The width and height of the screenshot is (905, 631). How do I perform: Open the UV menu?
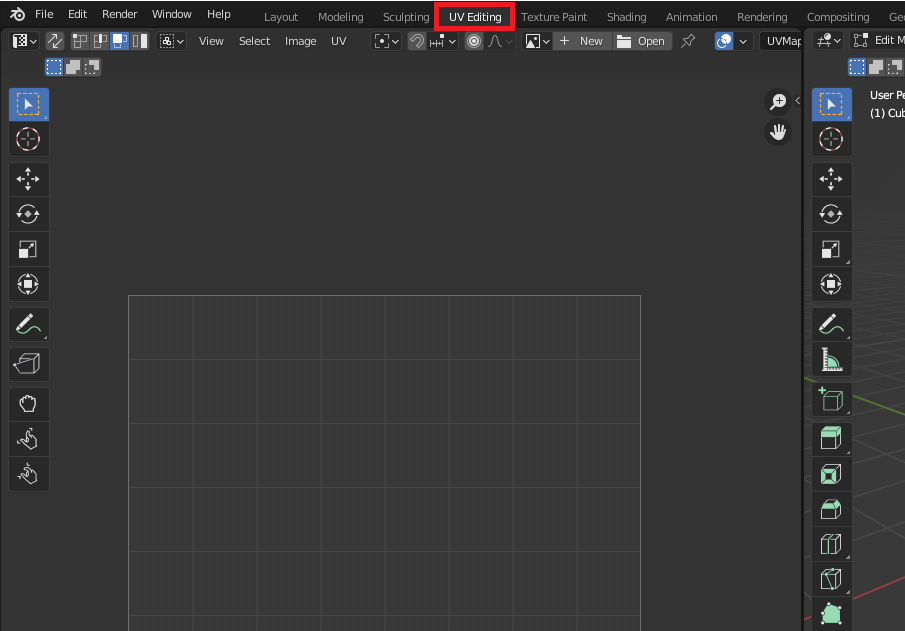[339, 41]
